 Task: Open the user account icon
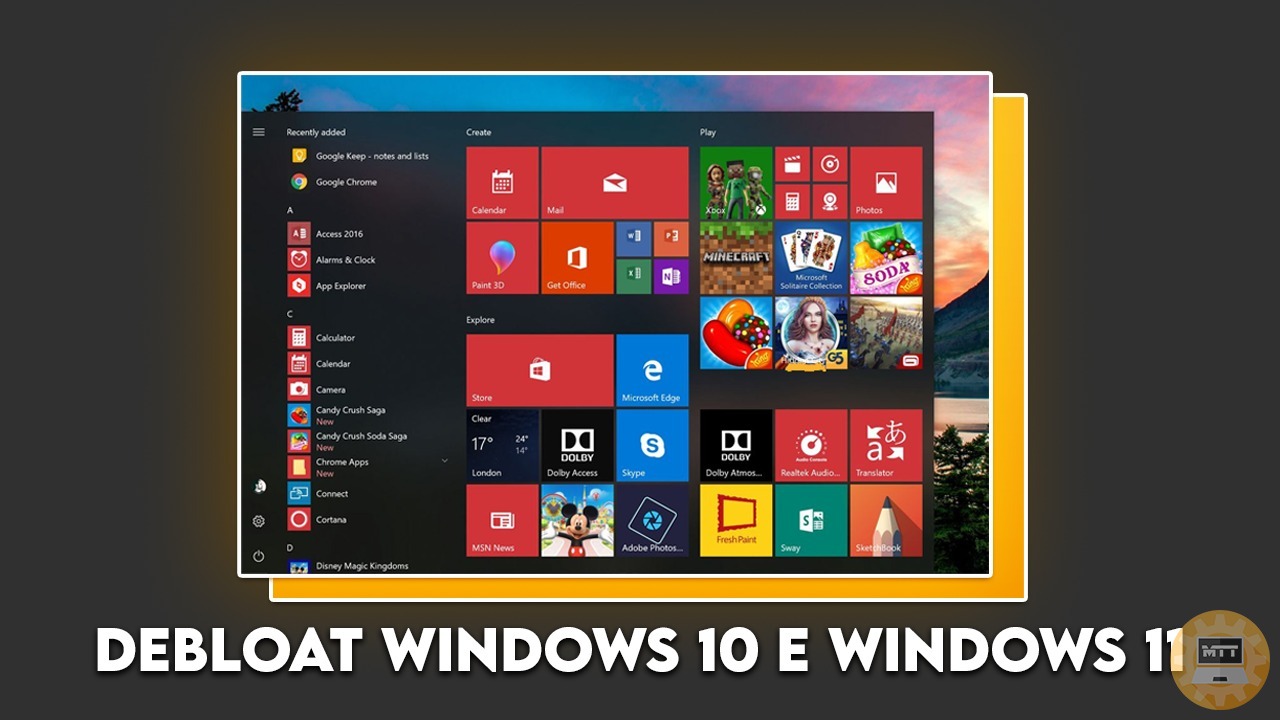pos(259,487)
